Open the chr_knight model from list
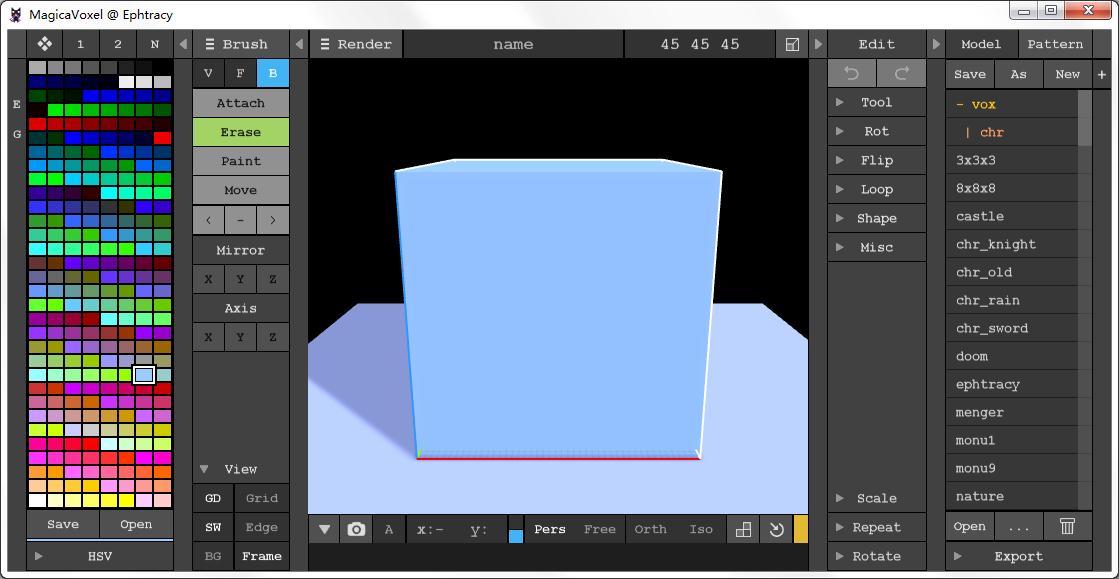1119x579 pixels. coord(996,244)
